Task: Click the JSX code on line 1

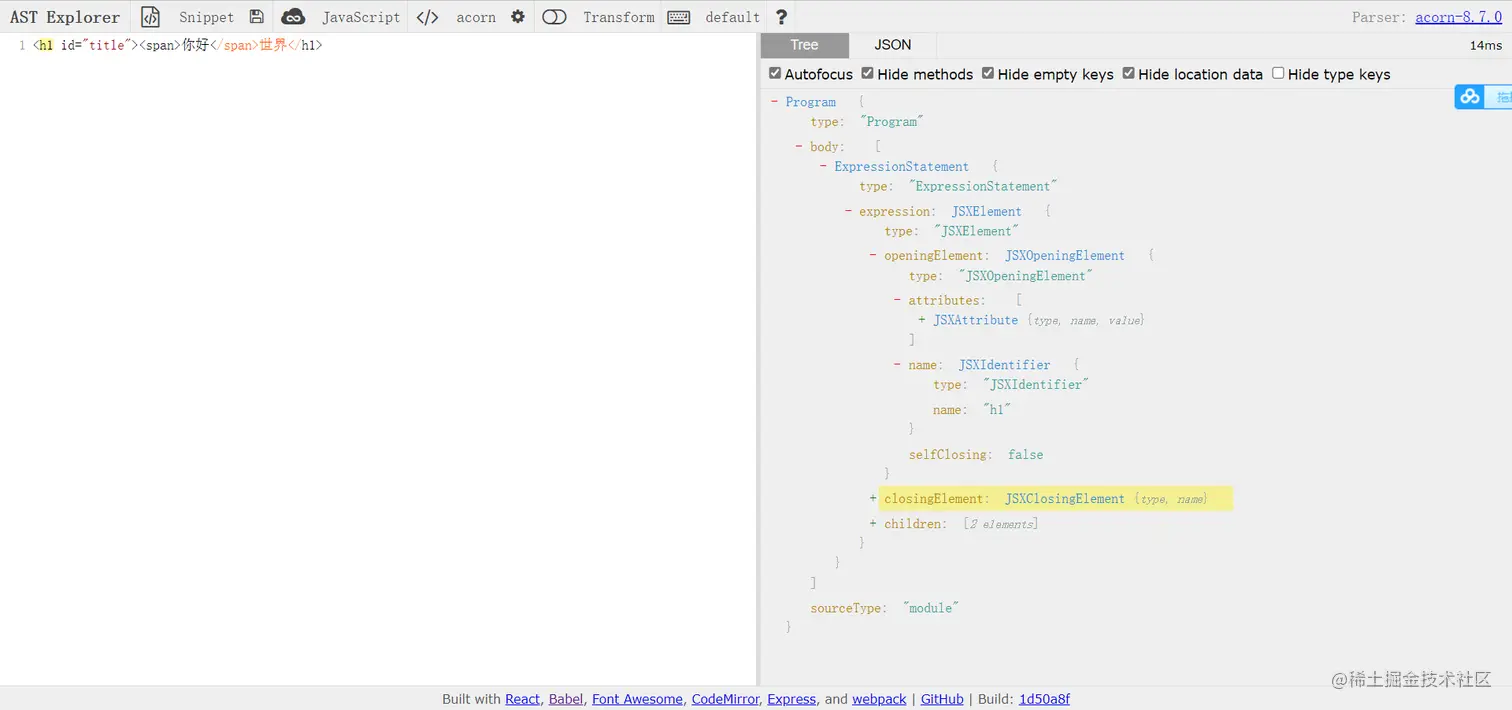Action: 178,45
